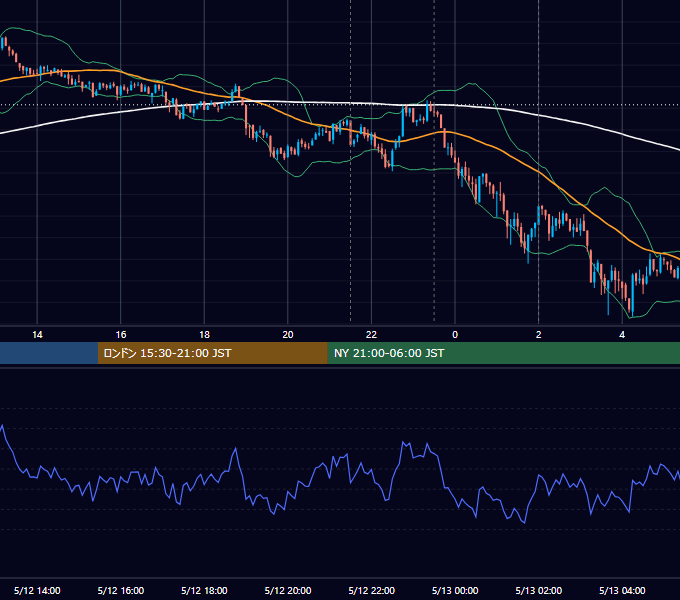Screen dimensions: 680x600
Task: Click hour label 4 on price chart axis
Action: pos(622,335)
